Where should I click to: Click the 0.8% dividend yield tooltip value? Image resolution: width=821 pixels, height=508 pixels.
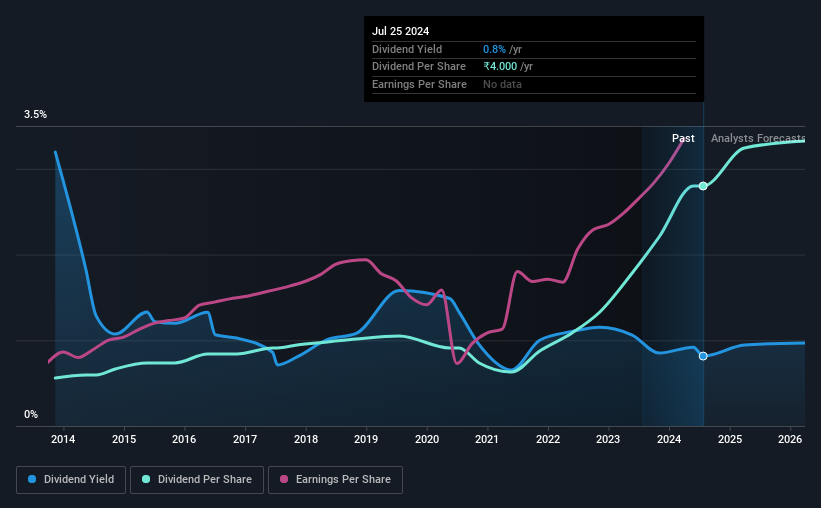pyautogui.click(x=494, y=49)
